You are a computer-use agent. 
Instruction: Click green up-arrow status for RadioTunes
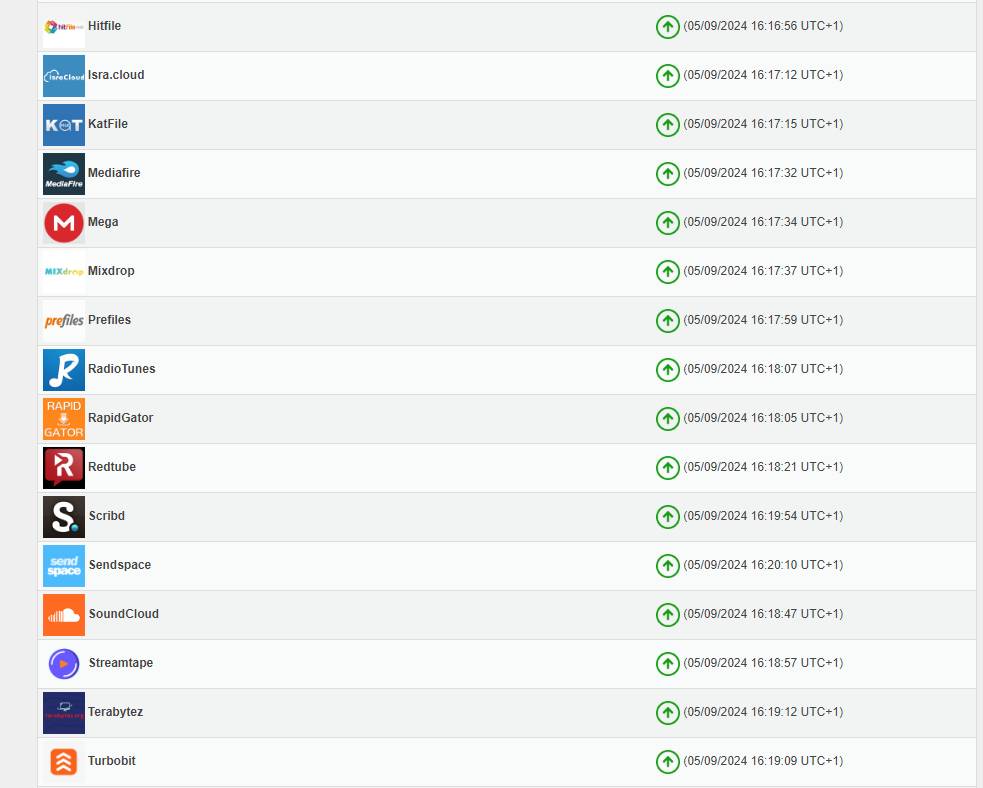[668, 370]
